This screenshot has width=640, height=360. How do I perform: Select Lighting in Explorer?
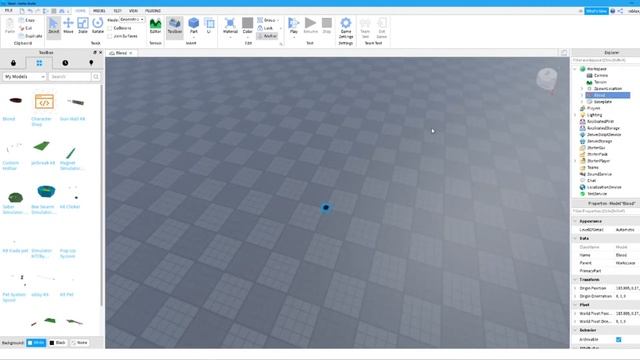(594, 115)
